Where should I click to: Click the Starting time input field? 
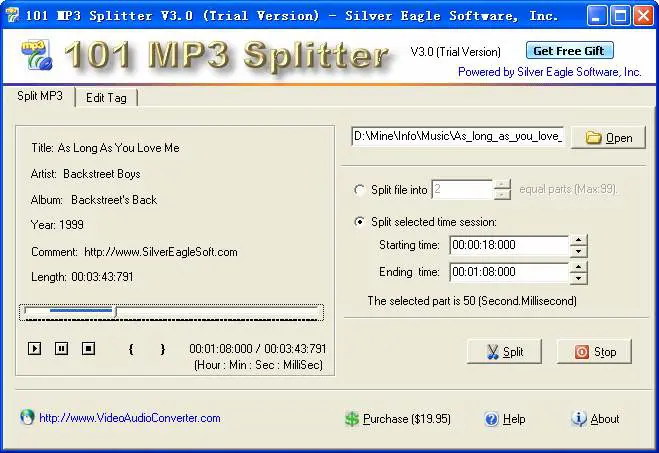tap(509, 245)
